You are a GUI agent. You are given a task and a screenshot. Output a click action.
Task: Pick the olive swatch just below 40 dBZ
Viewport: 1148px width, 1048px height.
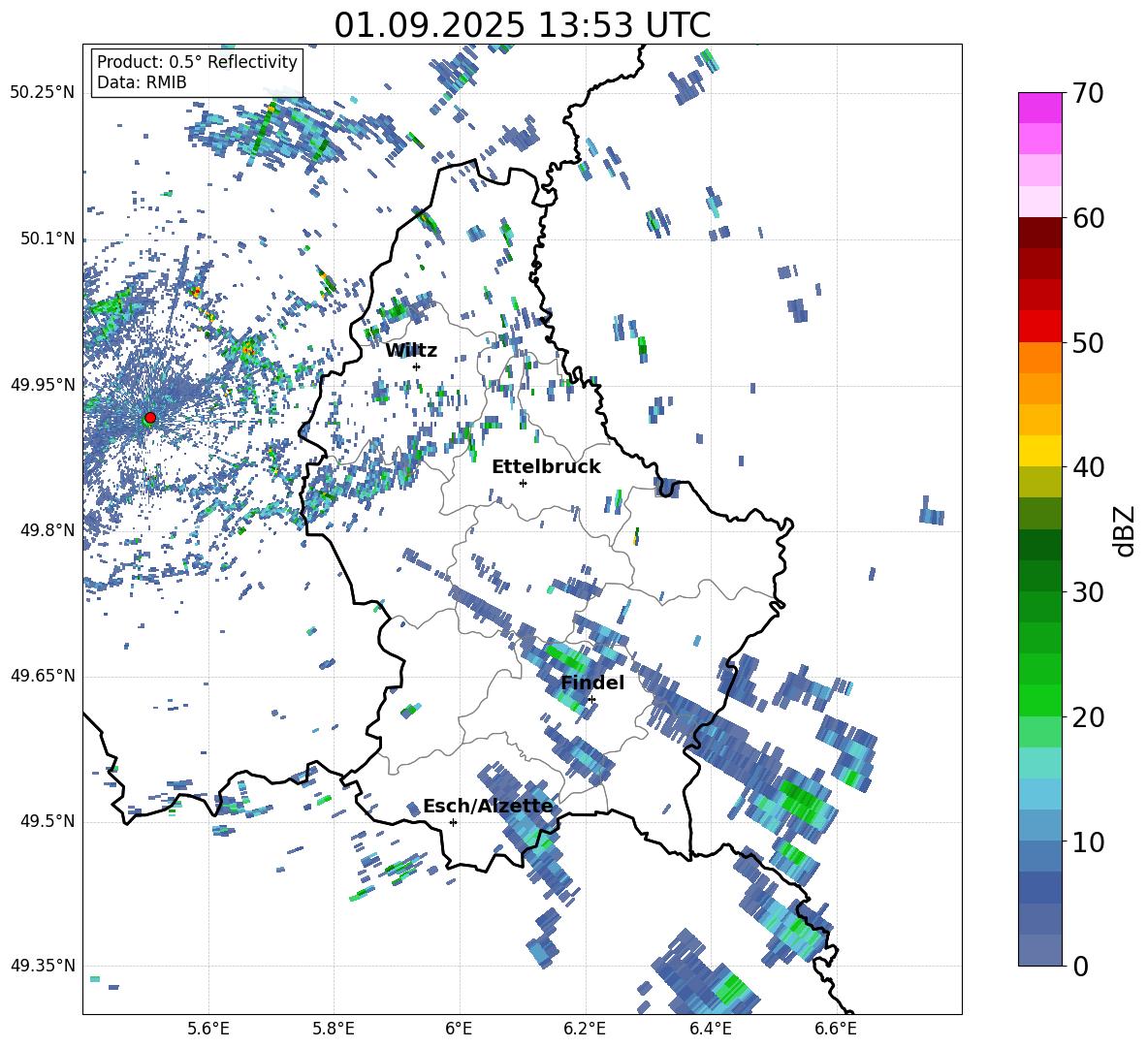tap(1039, 482)
